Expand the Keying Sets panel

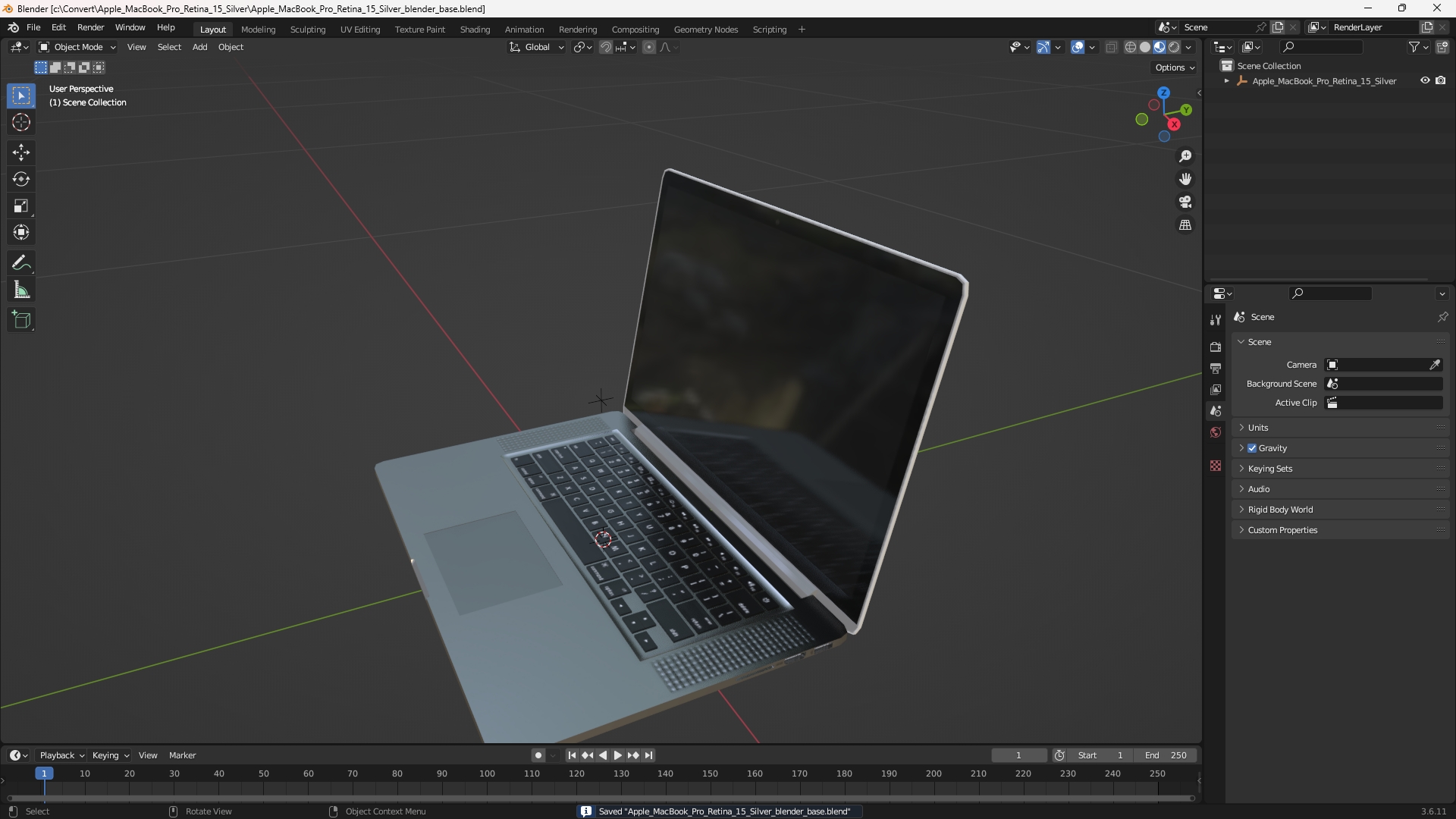(x=1340, y=469)
